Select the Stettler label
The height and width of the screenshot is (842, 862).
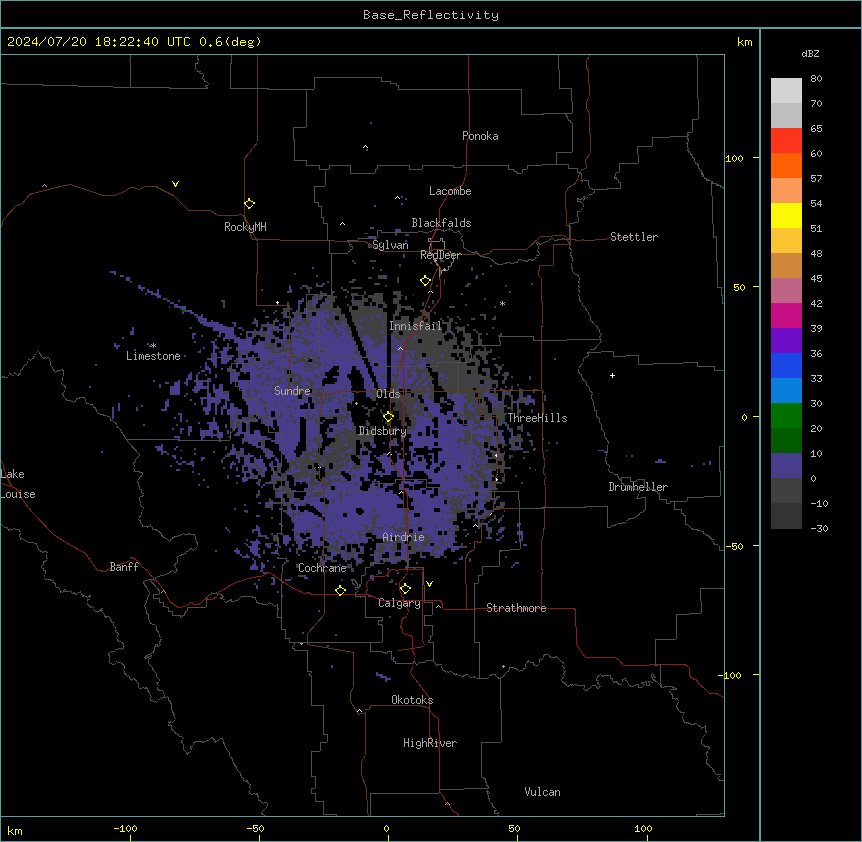634,237
